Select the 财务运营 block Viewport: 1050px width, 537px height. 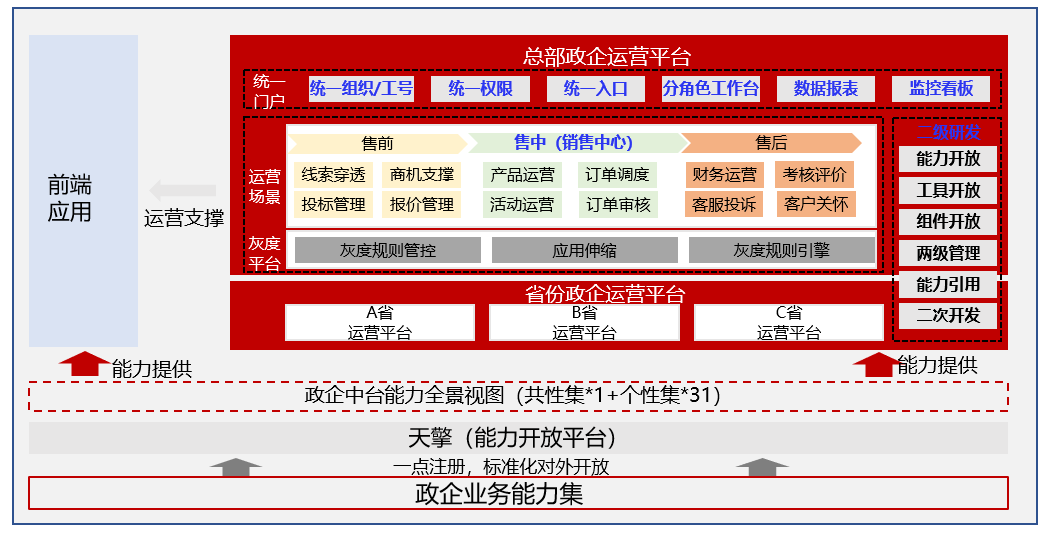pyautogui.click(x=724, y=175)
